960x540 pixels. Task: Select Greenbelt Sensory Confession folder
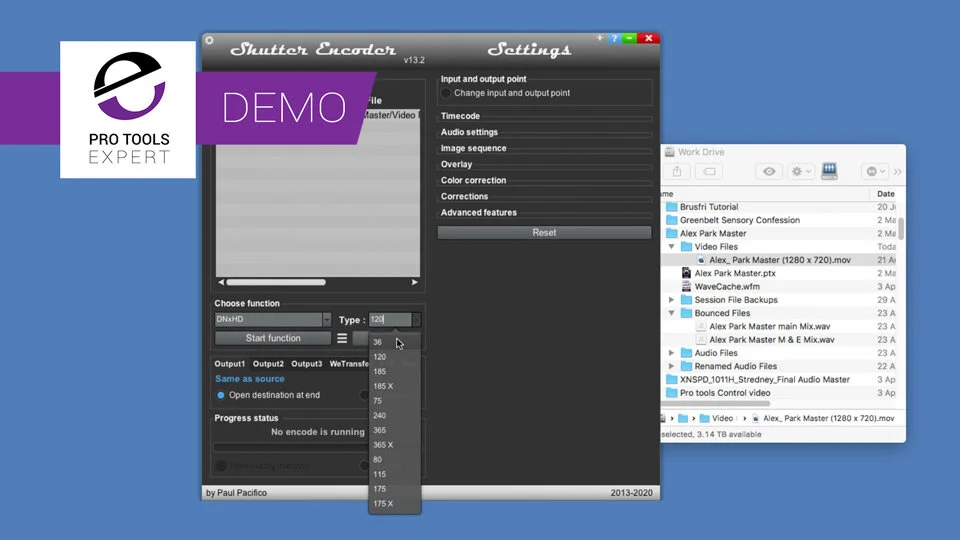740,220
